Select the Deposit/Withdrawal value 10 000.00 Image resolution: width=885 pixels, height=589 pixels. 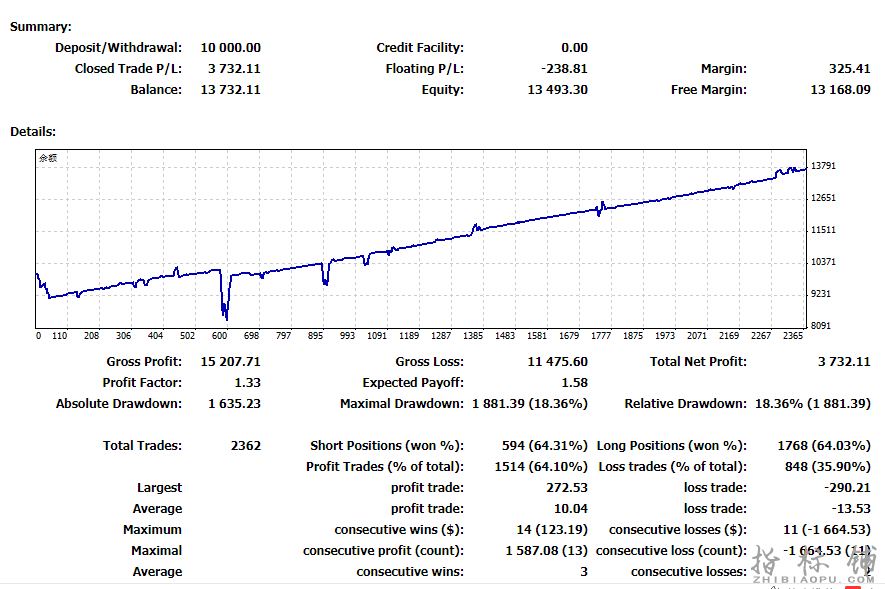tap(230, 47)
